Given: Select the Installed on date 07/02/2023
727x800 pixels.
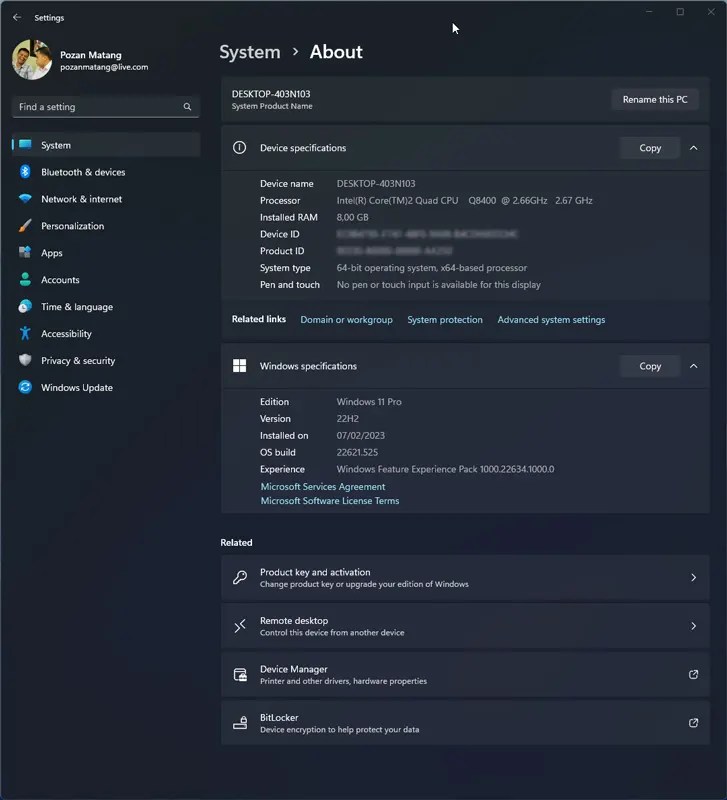Looking at the screenshot, I should [361, 436].
